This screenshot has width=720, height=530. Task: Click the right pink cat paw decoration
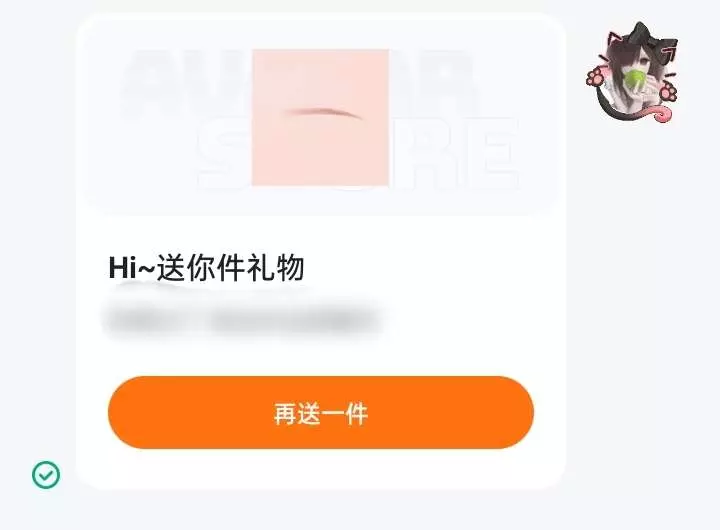click(668, 92)
